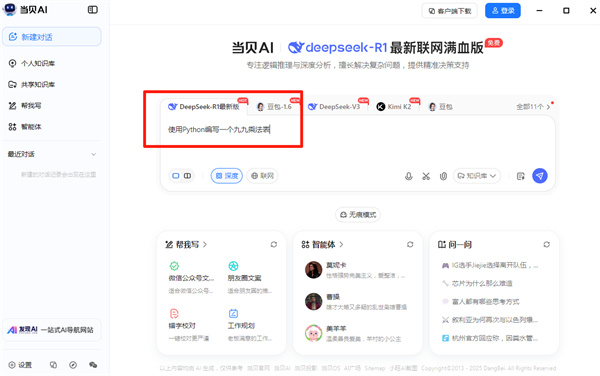The width and height of the screenshot is (600, 376).
Task: Open 共享知识库 in the sidebar
Action: point(32,85)
